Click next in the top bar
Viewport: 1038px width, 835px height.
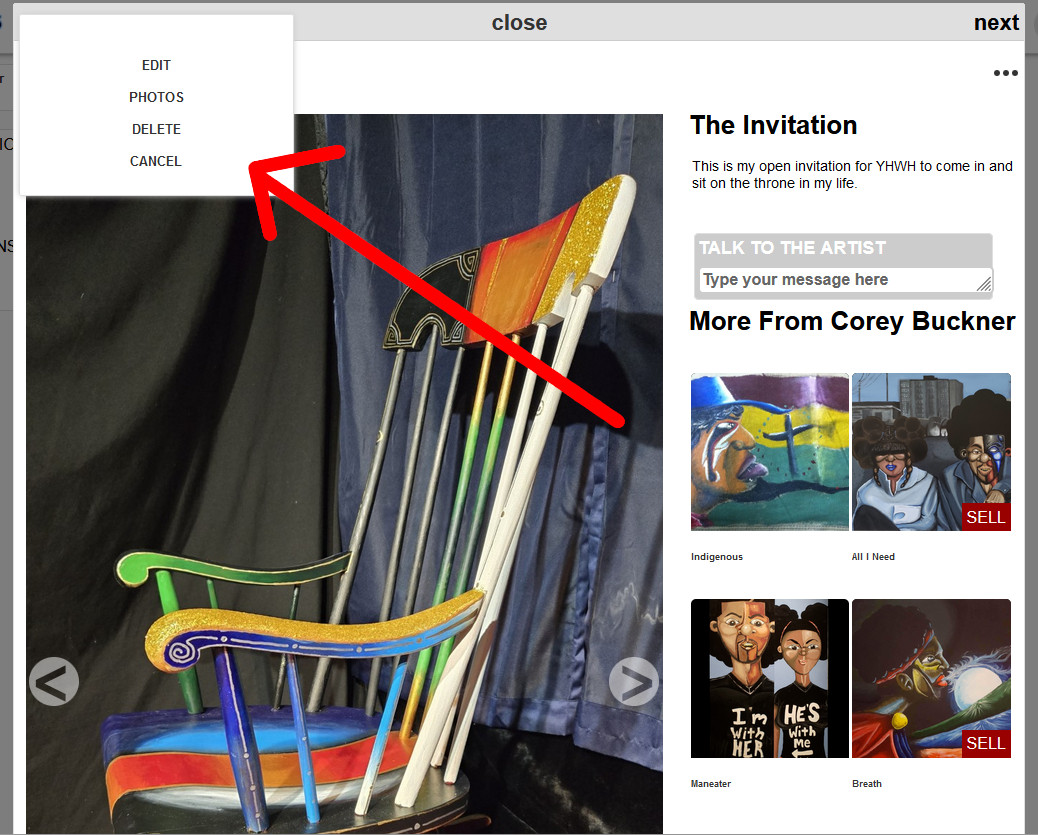[996, 23]
